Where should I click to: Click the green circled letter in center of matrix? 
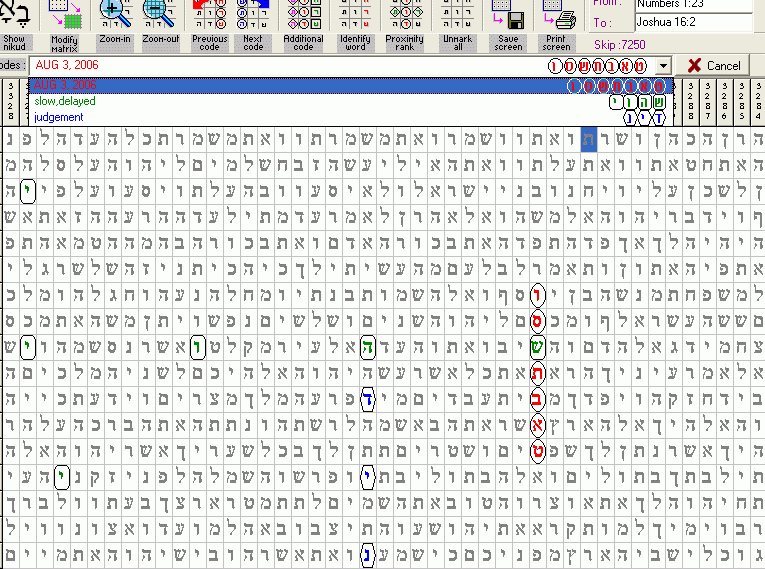point(368,347)
